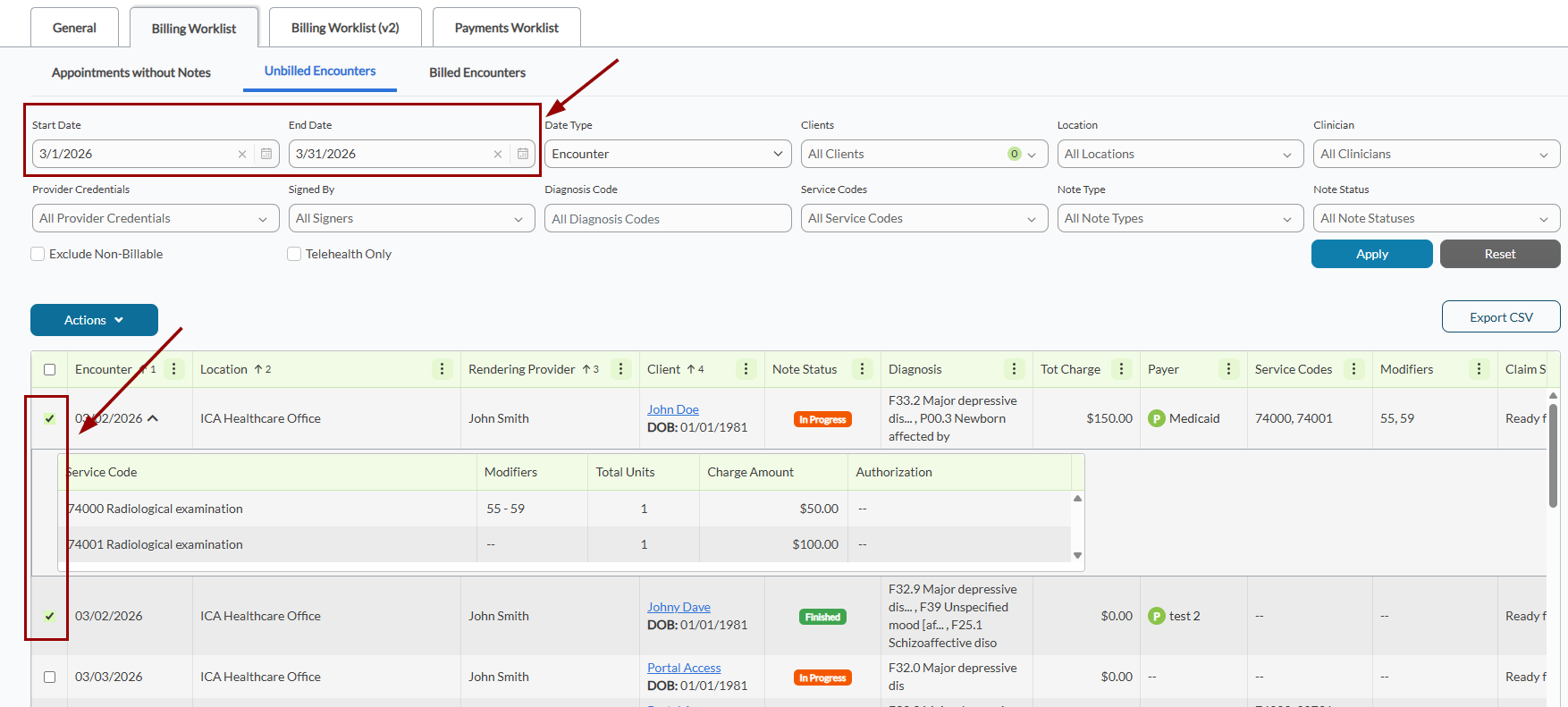Open the All Clinicians dropdown
Screen dimensions: 1568x707
tap(1436, 154)
